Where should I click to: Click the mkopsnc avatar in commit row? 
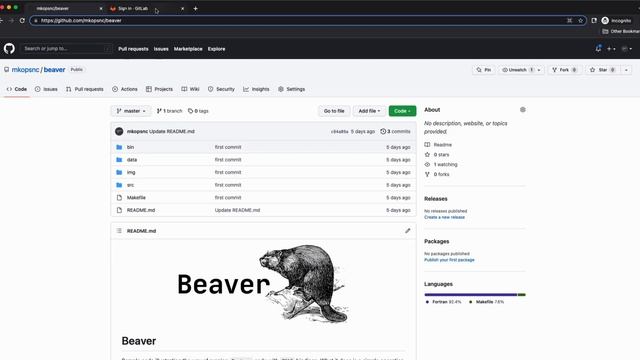point(119,131)
